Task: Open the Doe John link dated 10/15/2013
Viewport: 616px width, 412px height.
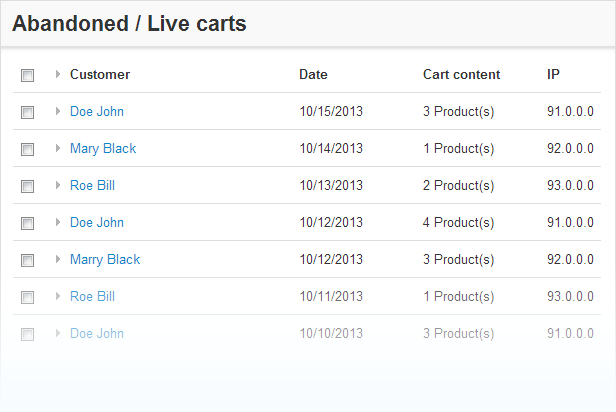Action: 97,112
